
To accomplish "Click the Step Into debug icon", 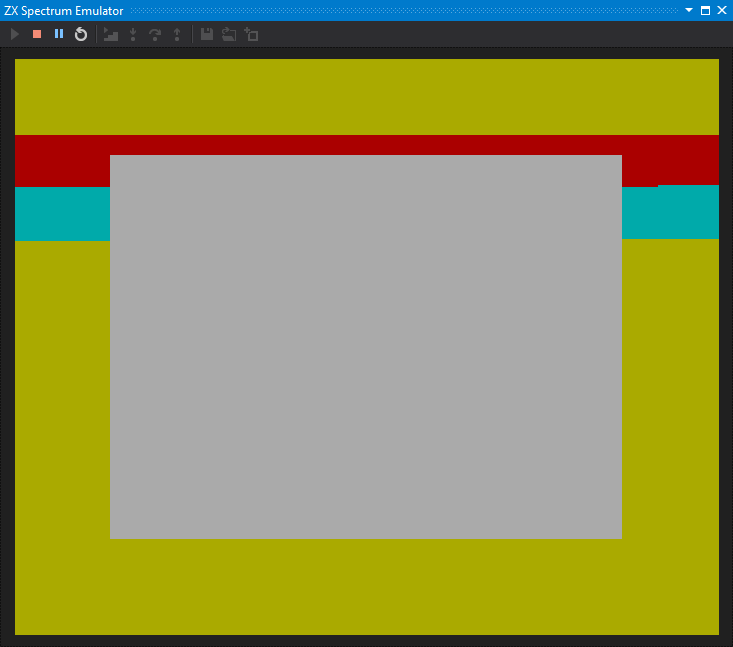I will click(133, 34).
